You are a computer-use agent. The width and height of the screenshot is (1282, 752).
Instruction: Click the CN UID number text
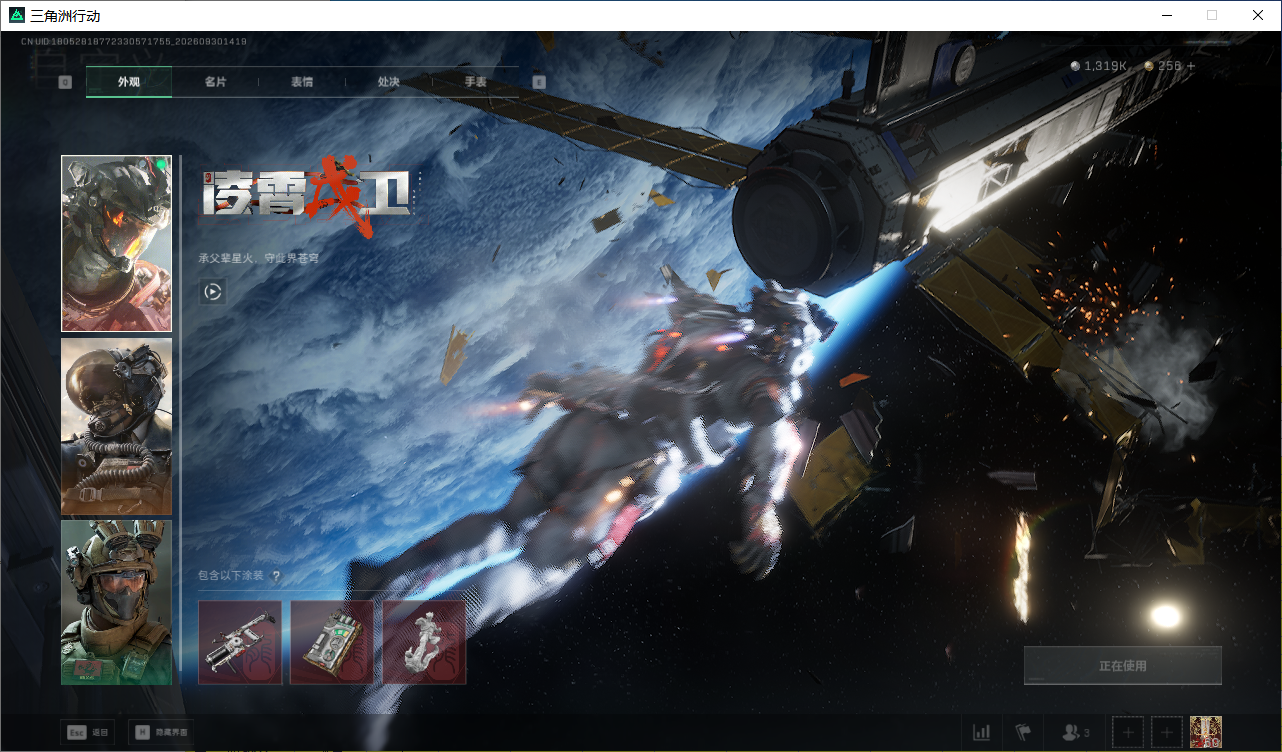(134, 42)
